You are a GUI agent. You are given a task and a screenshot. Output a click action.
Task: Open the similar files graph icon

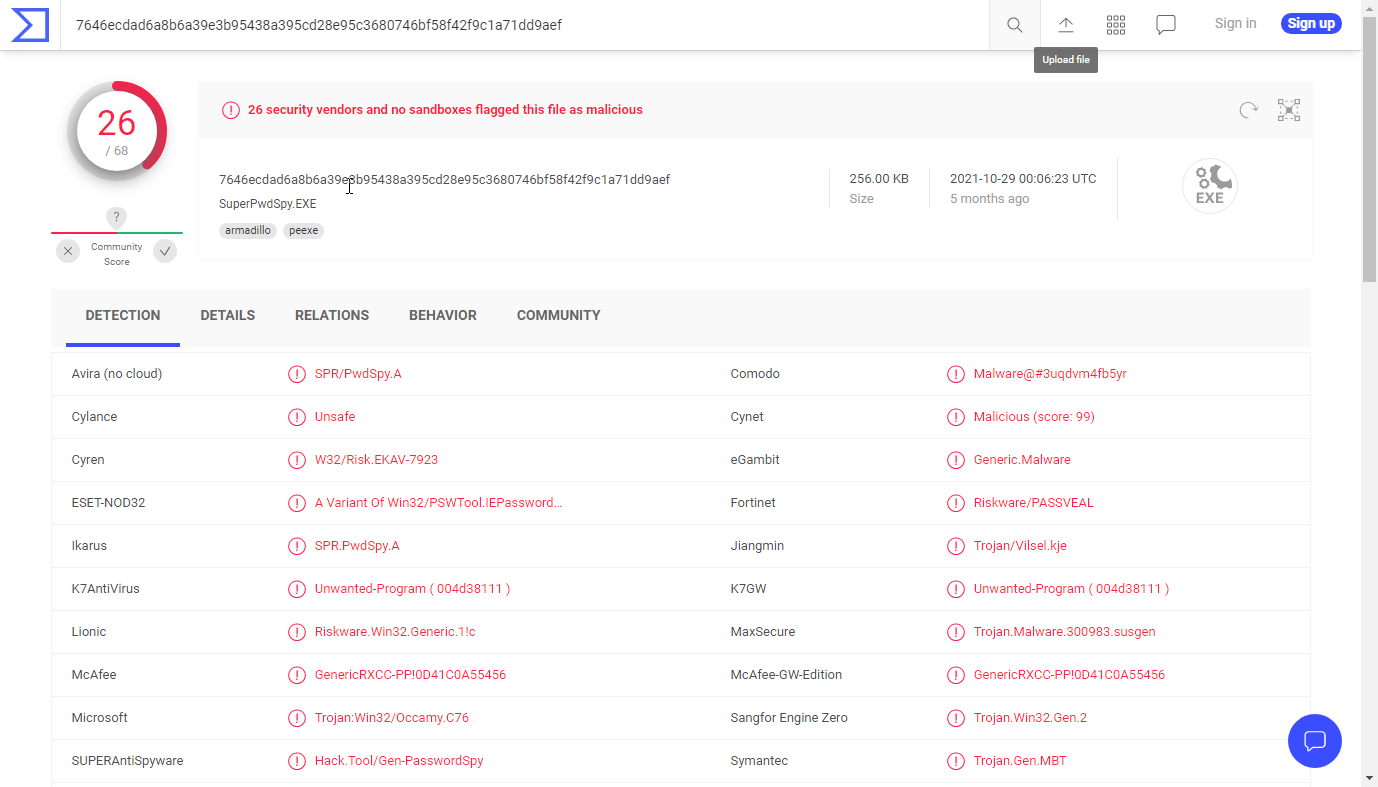point(1289,110)
